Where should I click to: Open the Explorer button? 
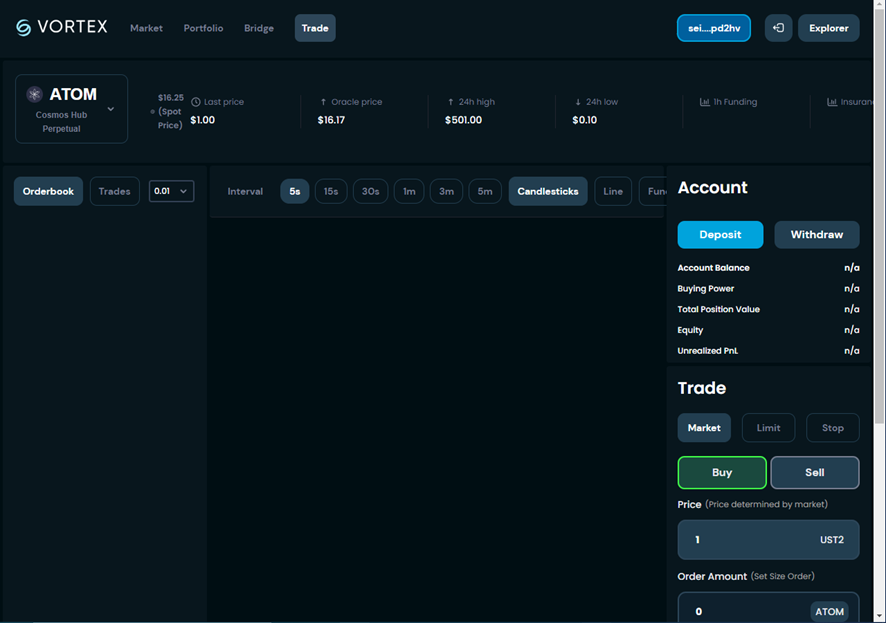[x=829, y=28]
